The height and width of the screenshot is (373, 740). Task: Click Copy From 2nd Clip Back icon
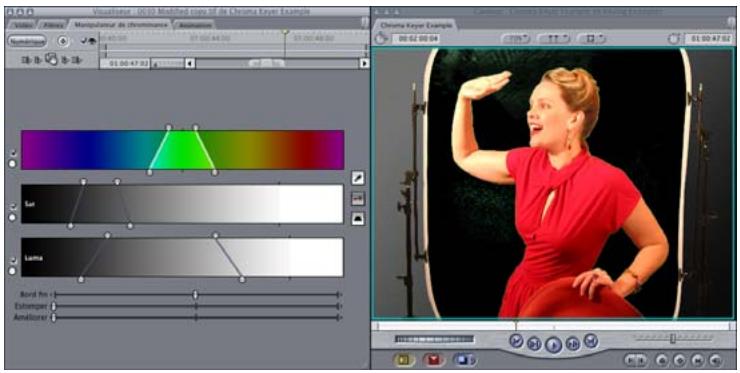(25, 60)
